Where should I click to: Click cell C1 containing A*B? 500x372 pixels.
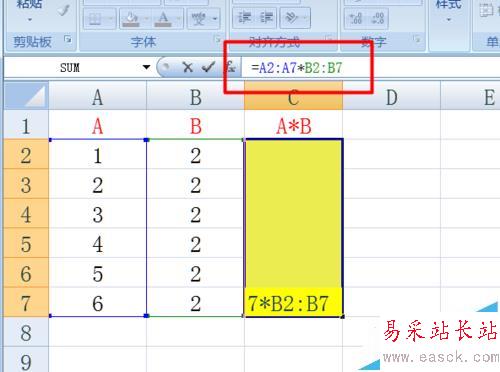293,125
